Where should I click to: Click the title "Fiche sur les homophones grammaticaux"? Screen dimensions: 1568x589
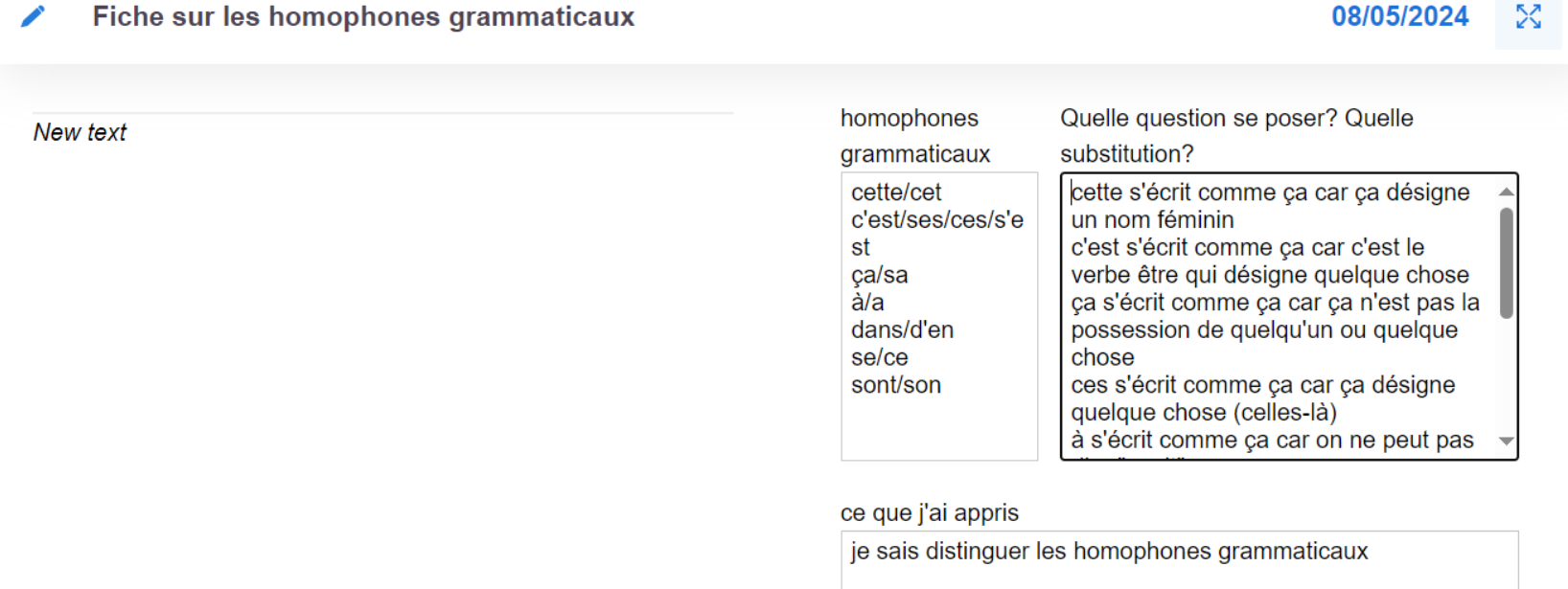click(363, 16)
